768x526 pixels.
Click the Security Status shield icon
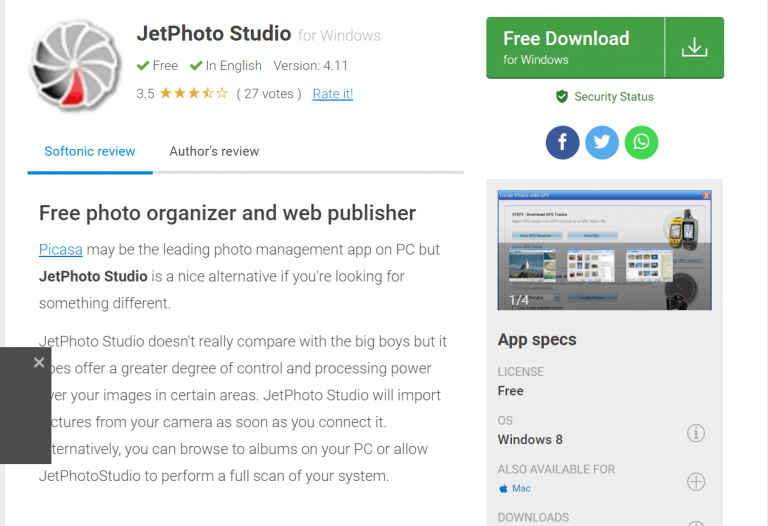click(562, 97)
